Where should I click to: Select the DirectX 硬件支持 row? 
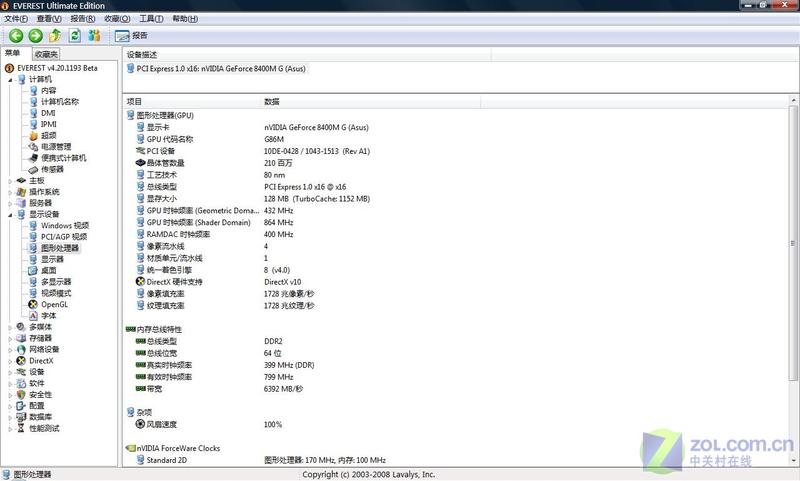click(219, 282)
